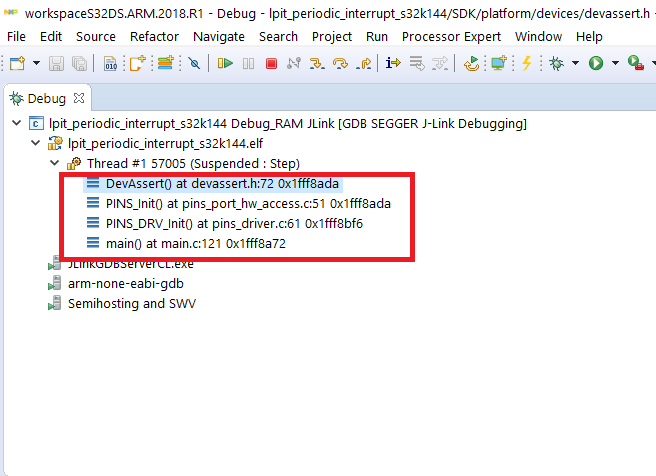Screen dimensions: 656x476
Task: Click the monitor with star toolbar icon
Action: pos(499,63)
